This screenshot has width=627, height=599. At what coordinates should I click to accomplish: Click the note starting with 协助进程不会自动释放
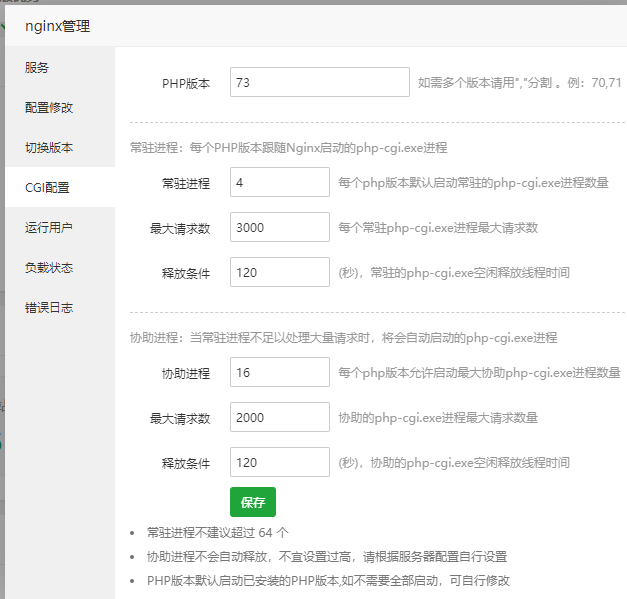327,557
